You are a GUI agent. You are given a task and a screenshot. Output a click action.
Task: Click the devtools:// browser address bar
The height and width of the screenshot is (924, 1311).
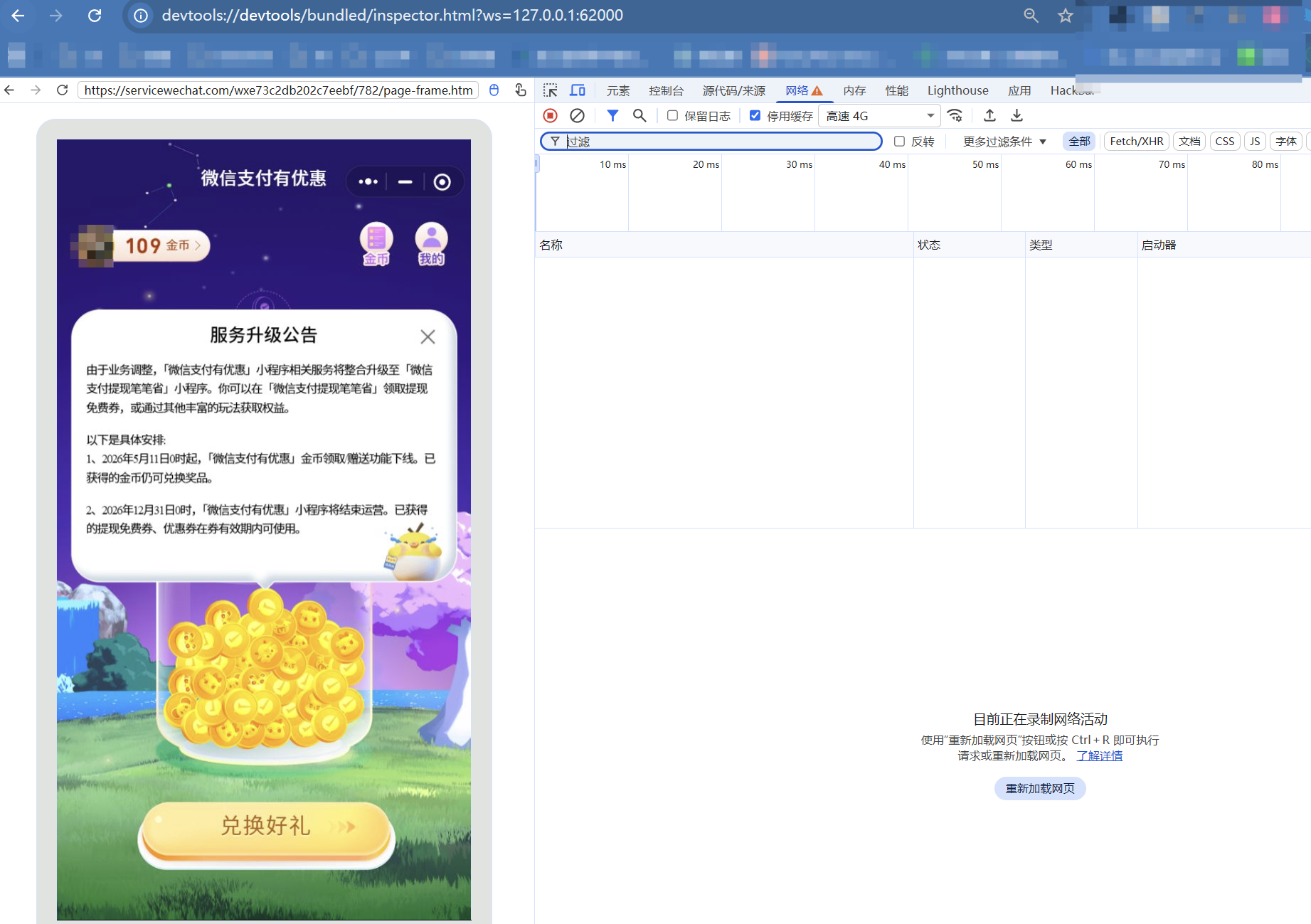[569, 16]
